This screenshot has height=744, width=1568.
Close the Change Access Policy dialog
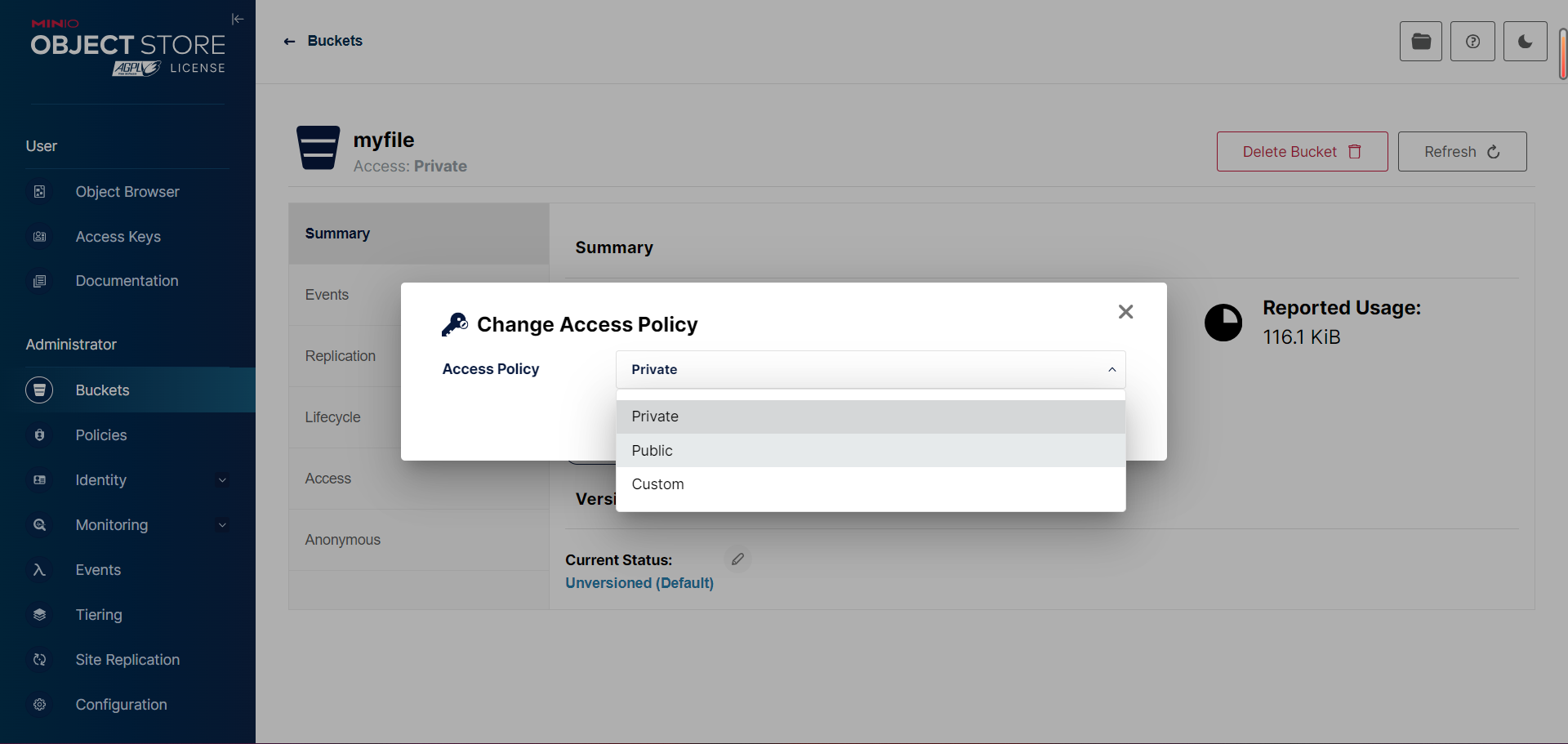coord(1125,312)
